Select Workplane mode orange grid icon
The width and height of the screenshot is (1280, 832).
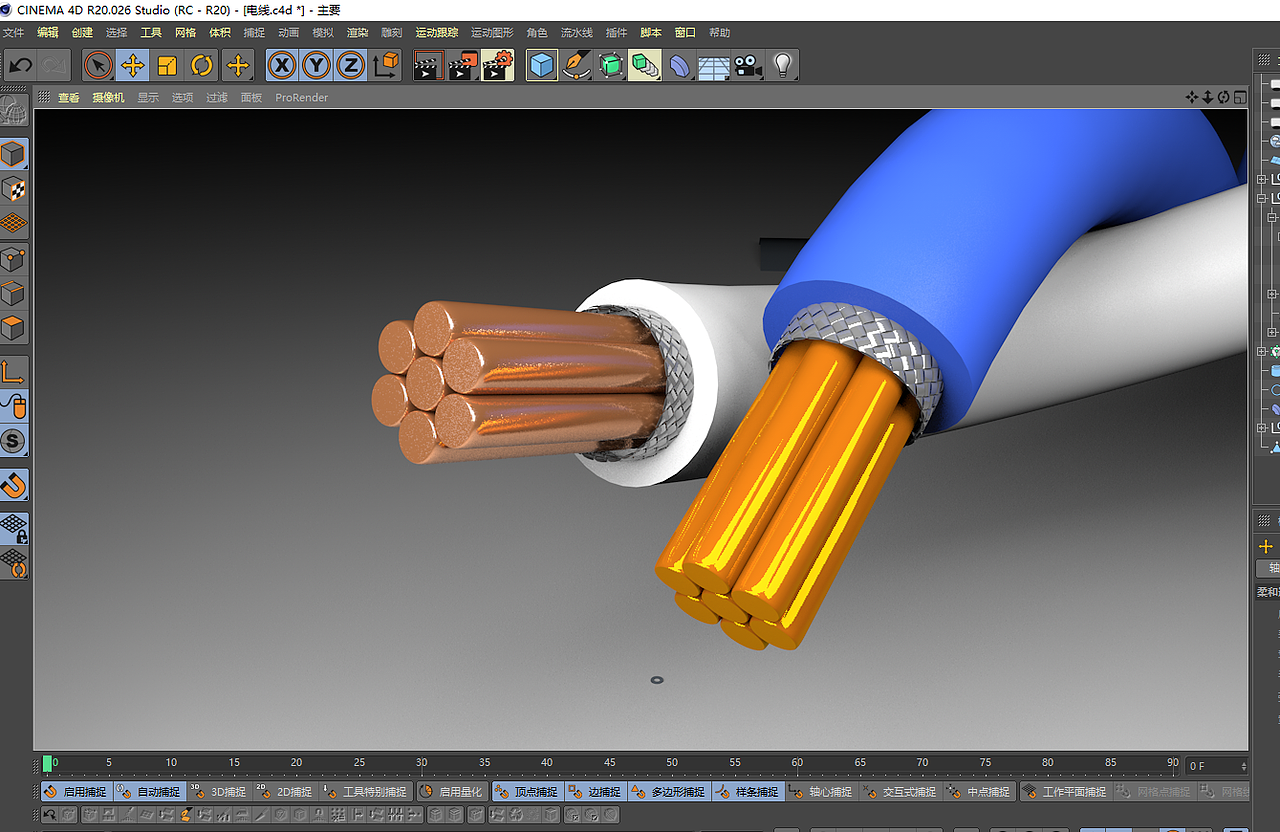click(13, 223)
